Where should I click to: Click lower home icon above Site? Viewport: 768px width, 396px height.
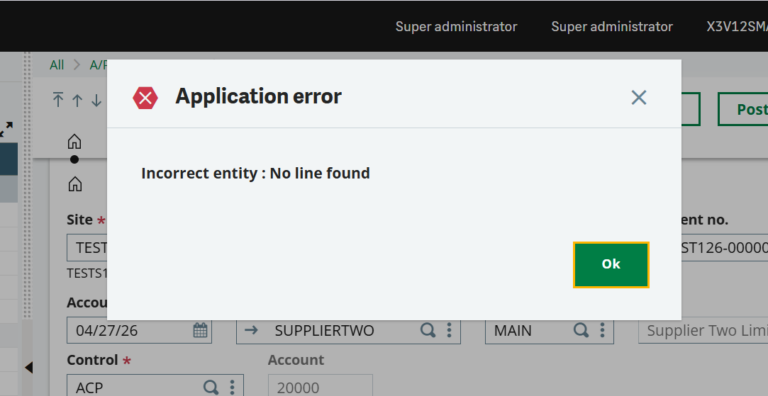pos(75,184)
